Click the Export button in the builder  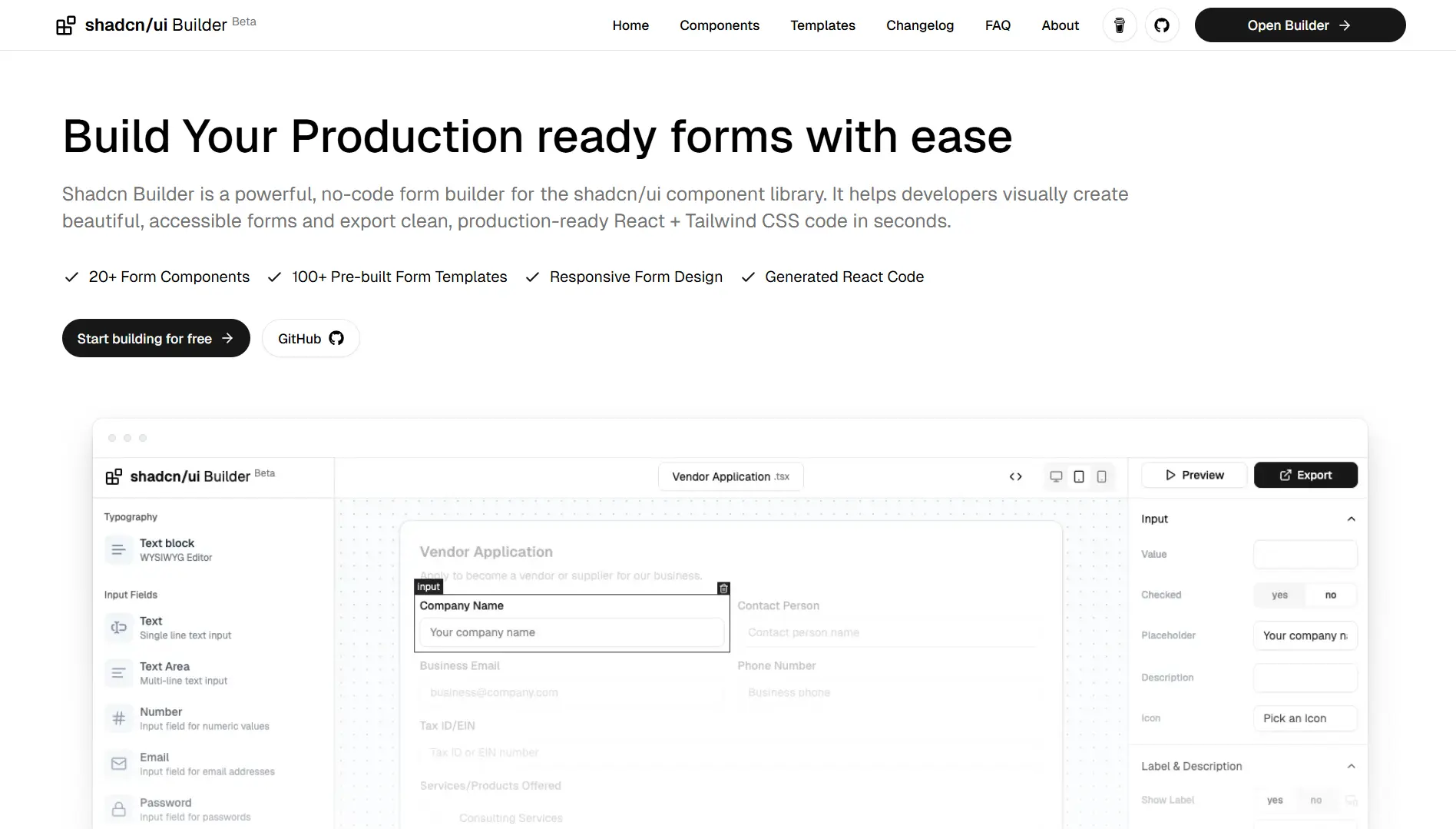pos(1305,475)
